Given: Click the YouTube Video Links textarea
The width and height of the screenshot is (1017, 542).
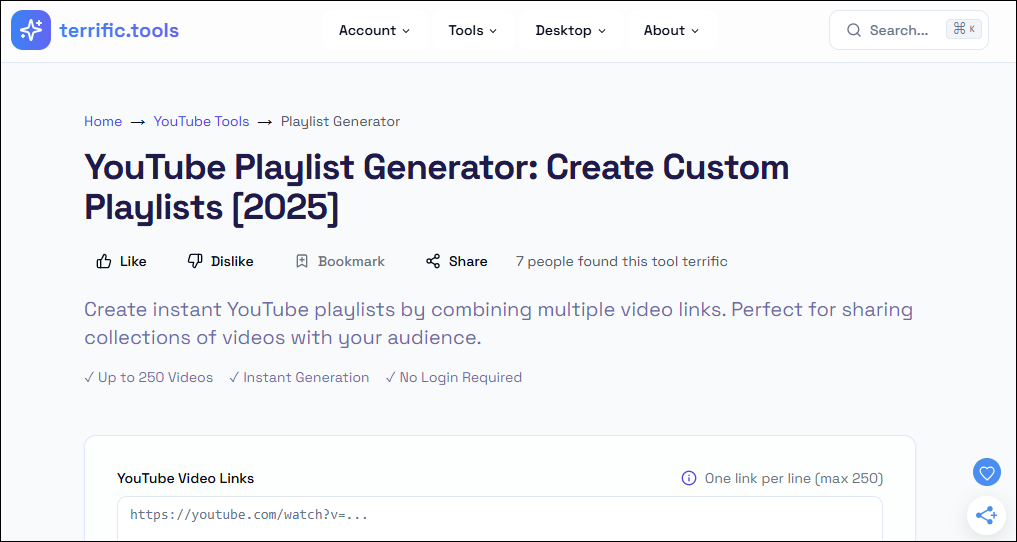Looking at the screenshot, I should point(499,518).
